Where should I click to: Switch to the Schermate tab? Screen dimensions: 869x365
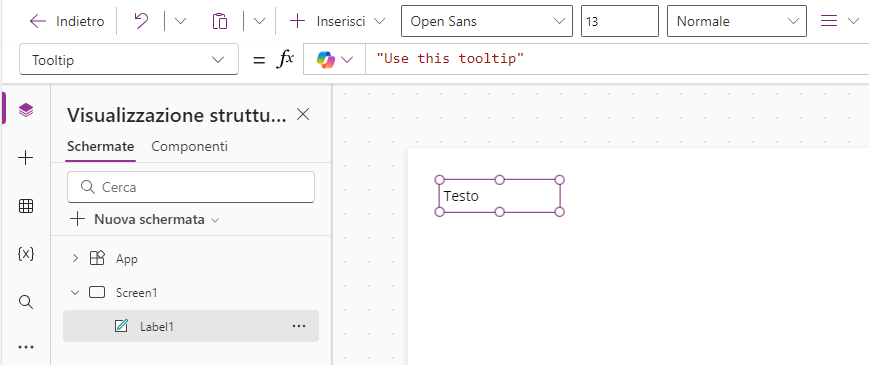100,147
